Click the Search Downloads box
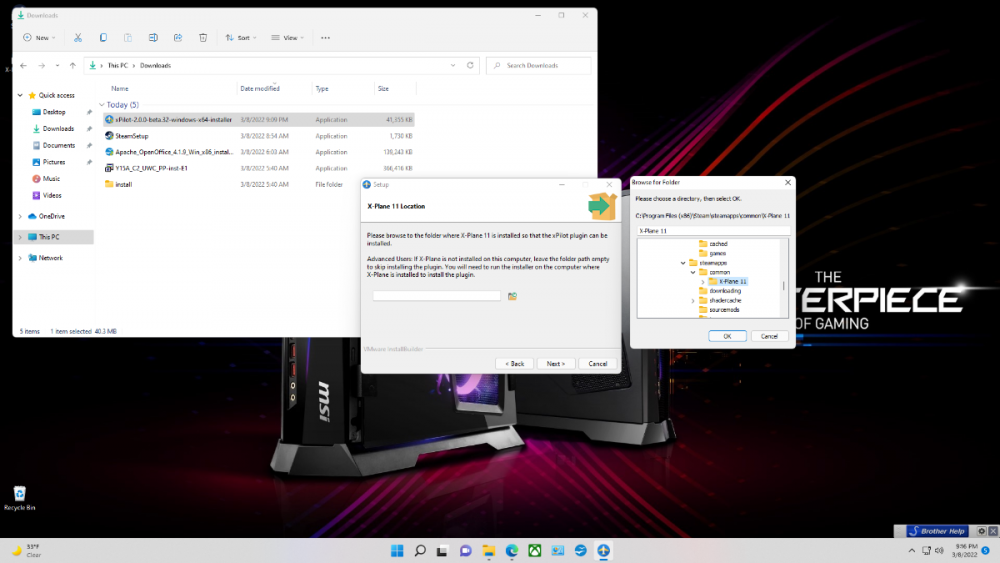 tap(538, 65)
